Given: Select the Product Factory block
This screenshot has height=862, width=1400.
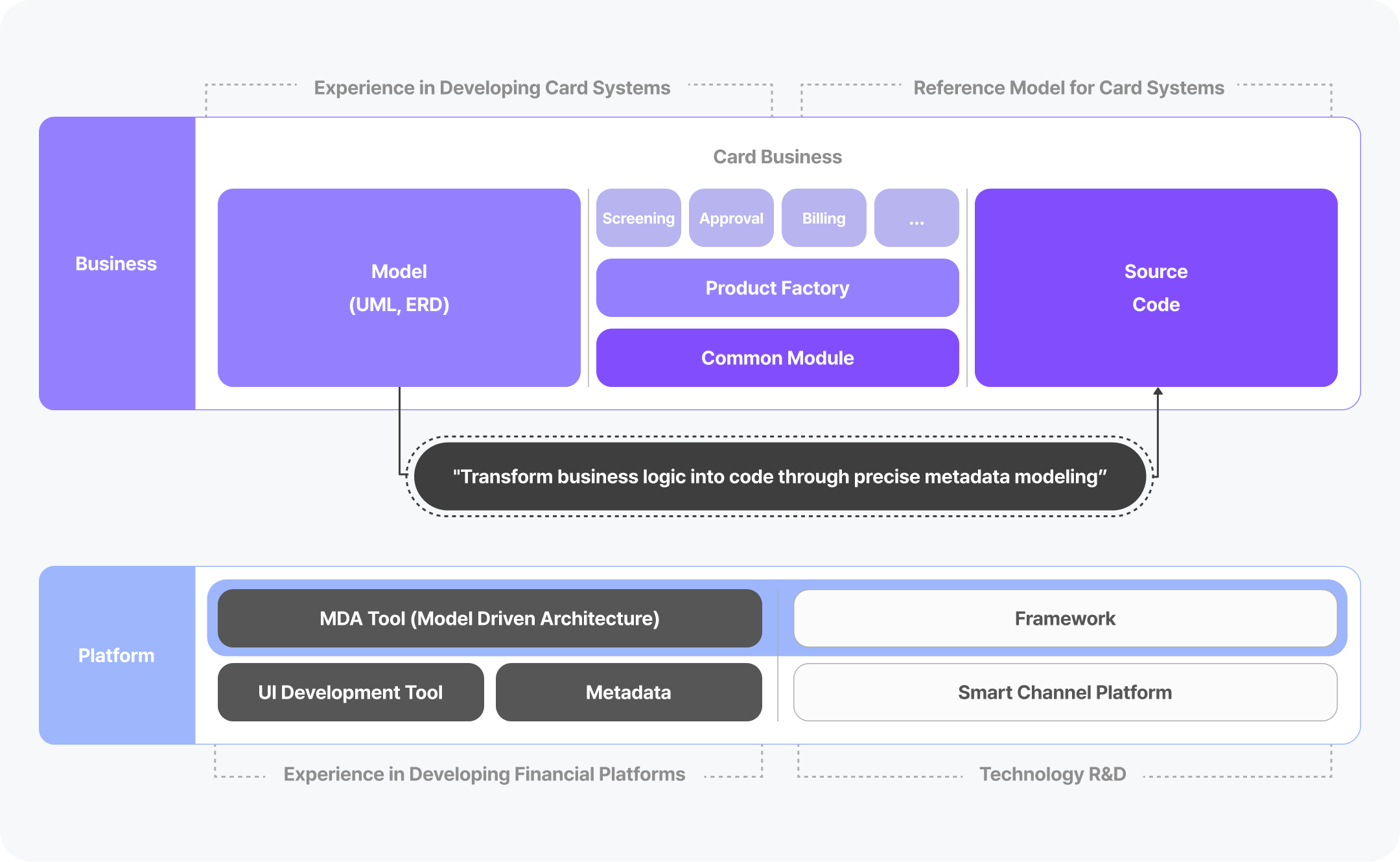Looking at the screenshot, I should tap(777, 288).
